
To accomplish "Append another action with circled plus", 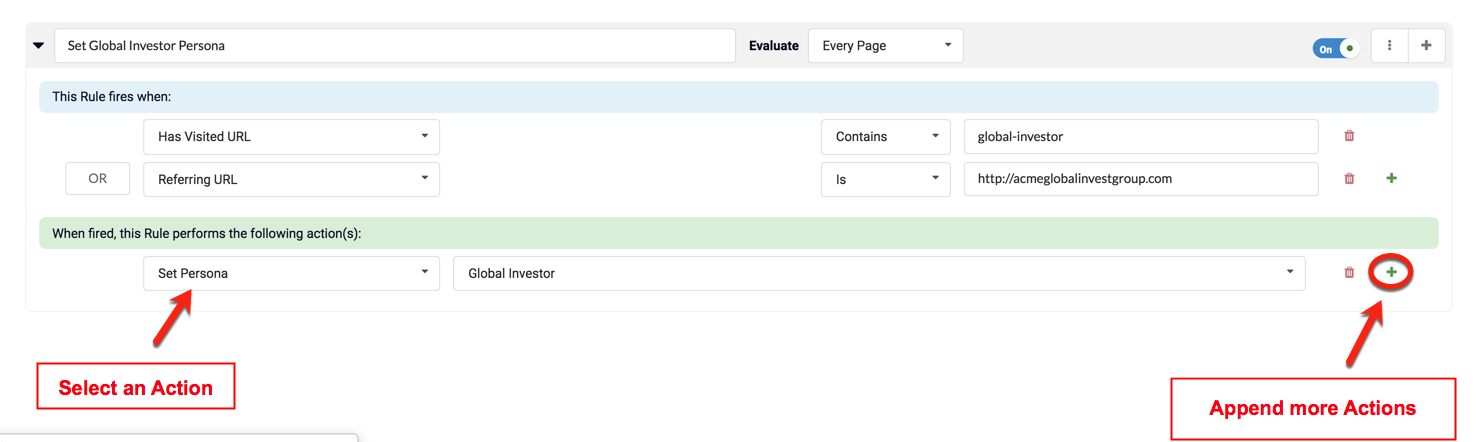I will tap(1391, 273).
